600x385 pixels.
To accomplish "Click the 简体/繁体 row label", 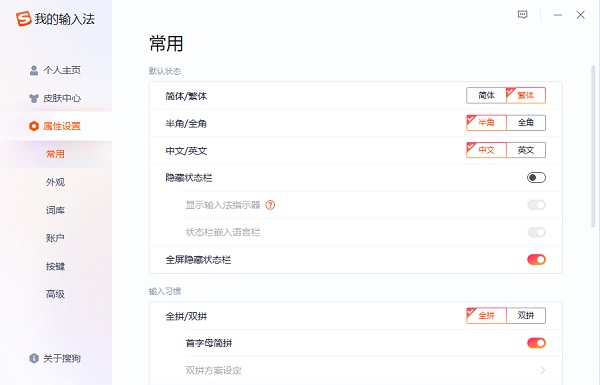I will 186,96.
